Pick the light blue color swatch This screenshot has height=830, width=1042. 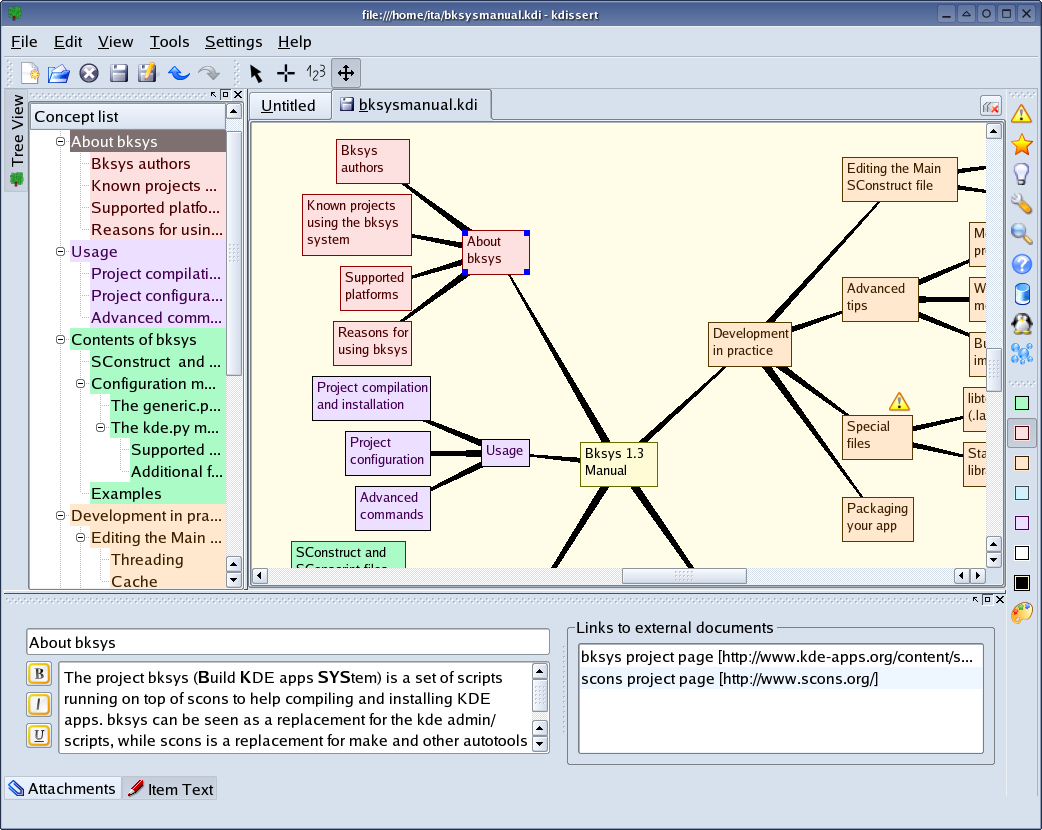click(x=1022, y=492)
